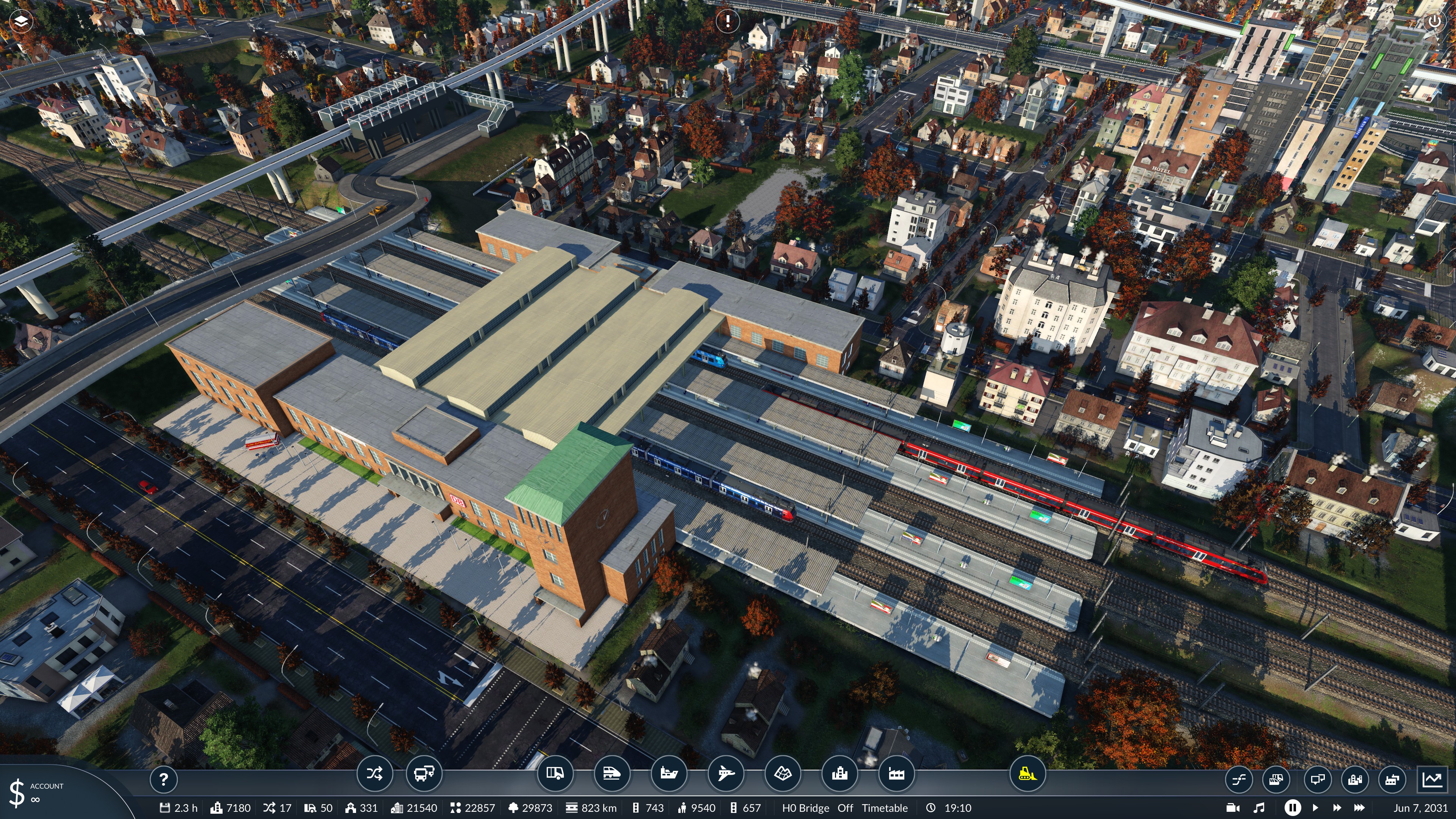Select the green-roofed station clock tower
Image resolution: width=1456 pixels, height=819 pixels.
[576, 523]
